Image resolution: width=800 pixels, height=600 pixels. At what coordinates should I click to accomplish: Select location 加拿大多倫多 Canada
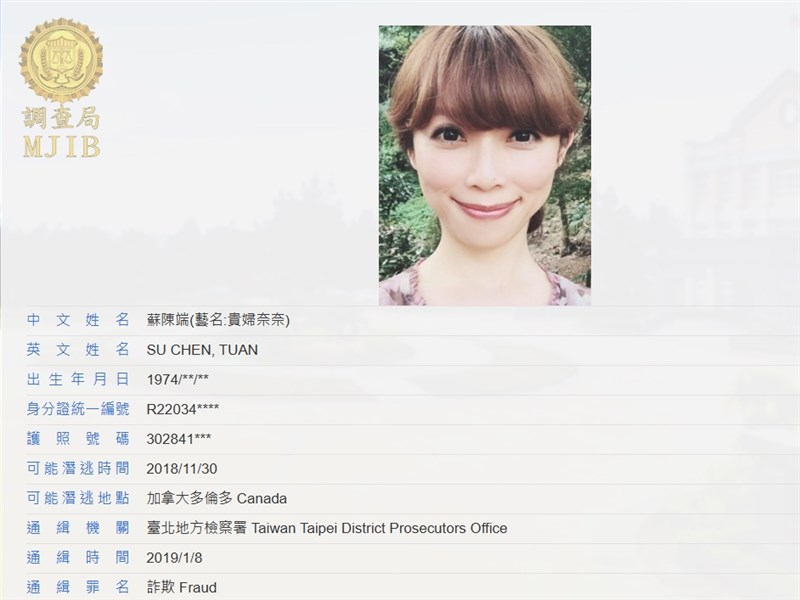pos(217,498)
